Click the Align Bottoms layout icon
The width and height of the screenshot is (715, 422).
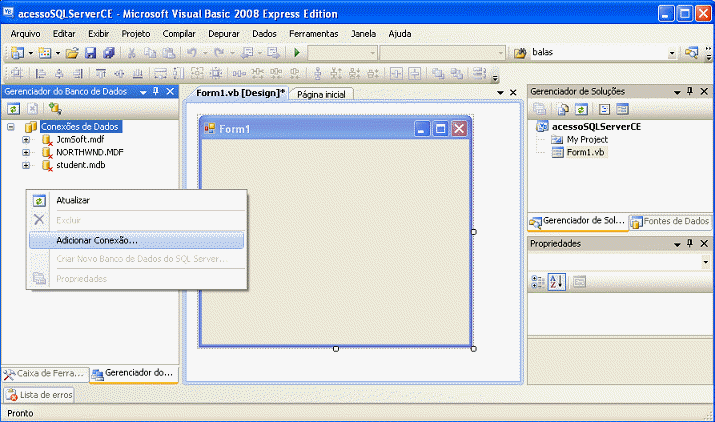[x=137, y=73]
